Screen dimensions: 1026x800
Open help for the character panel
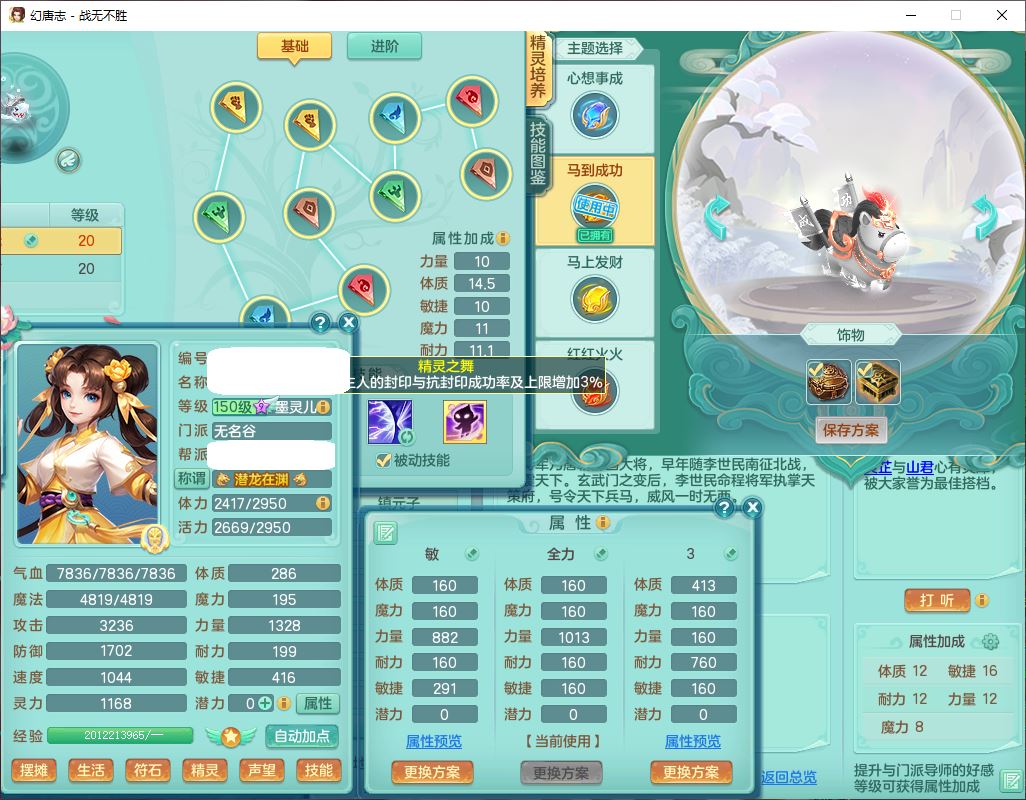[x=320, y=322]
